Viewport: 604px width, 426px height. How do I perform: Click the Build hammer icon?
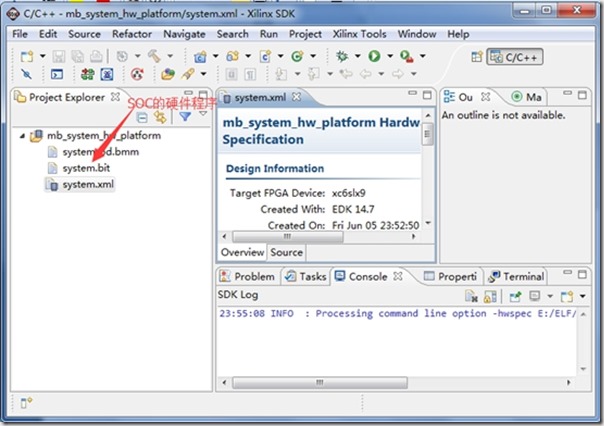155,56
